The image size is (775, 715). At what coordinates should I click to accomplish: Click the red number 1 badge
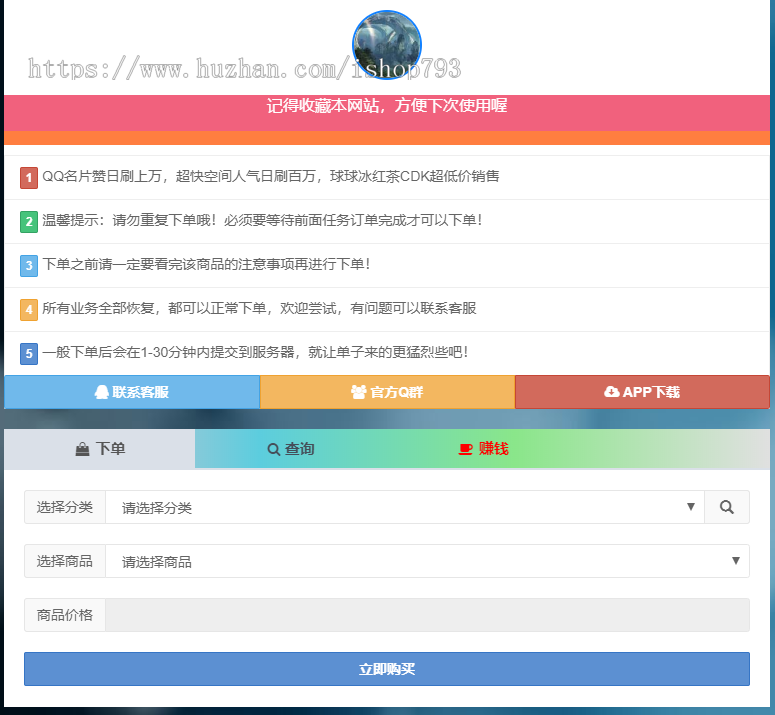coord(29,177)
